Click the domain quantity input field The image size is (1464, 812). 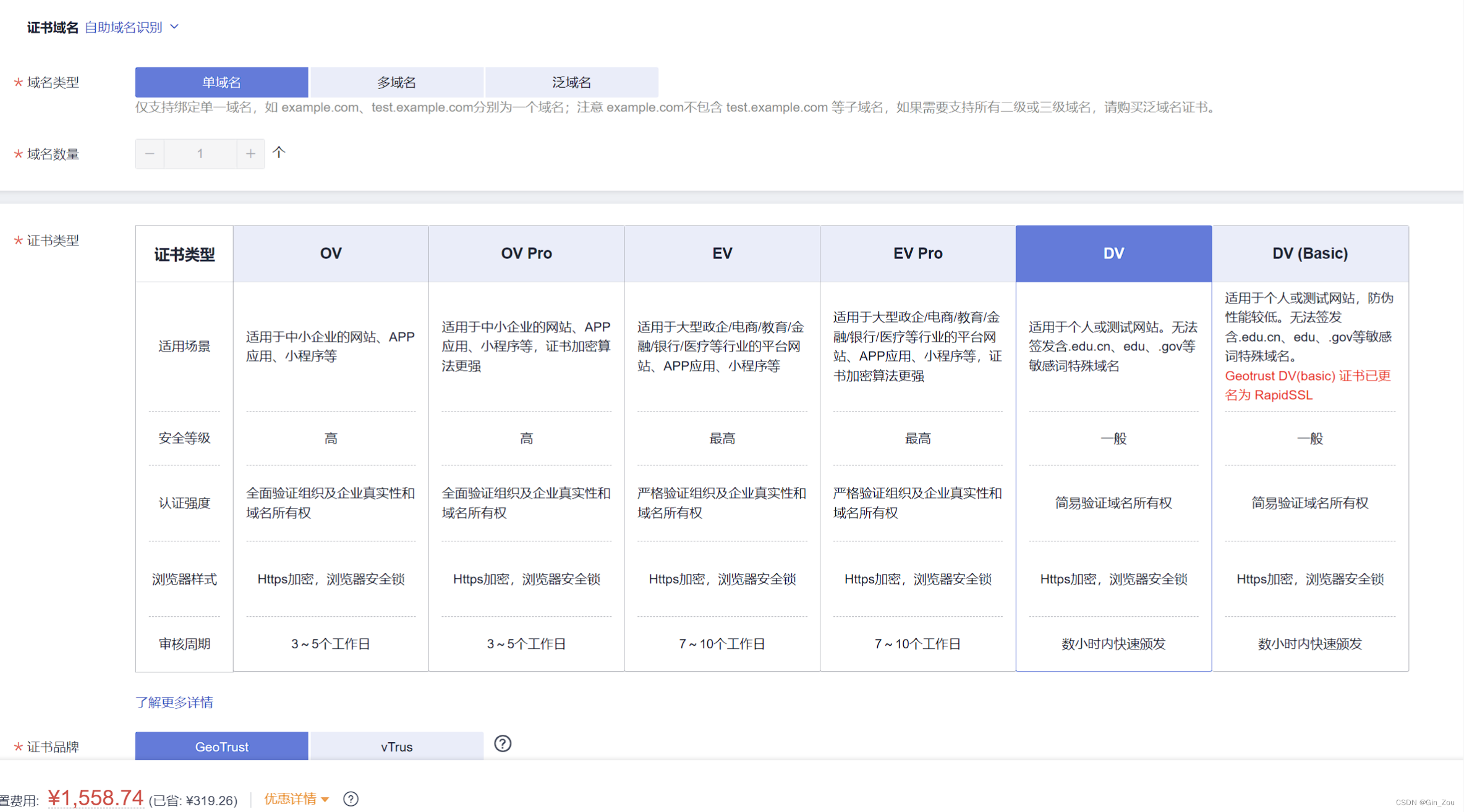(x=200, y=154)
